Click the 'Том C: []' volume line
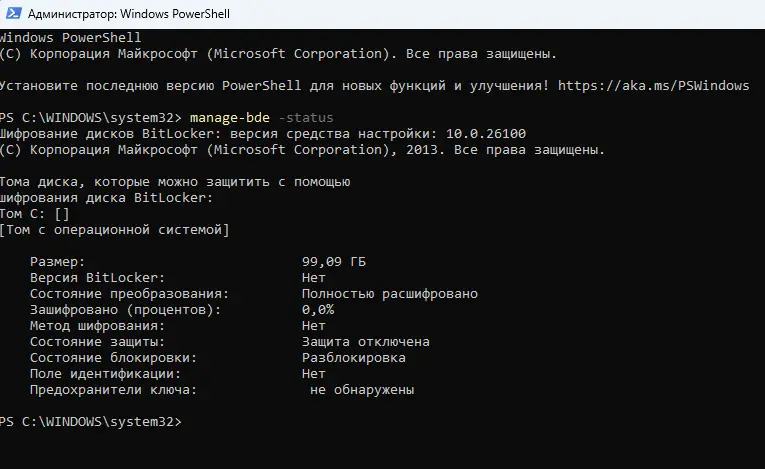This screenshot has height=469, width=765. [x=34, y=214]
